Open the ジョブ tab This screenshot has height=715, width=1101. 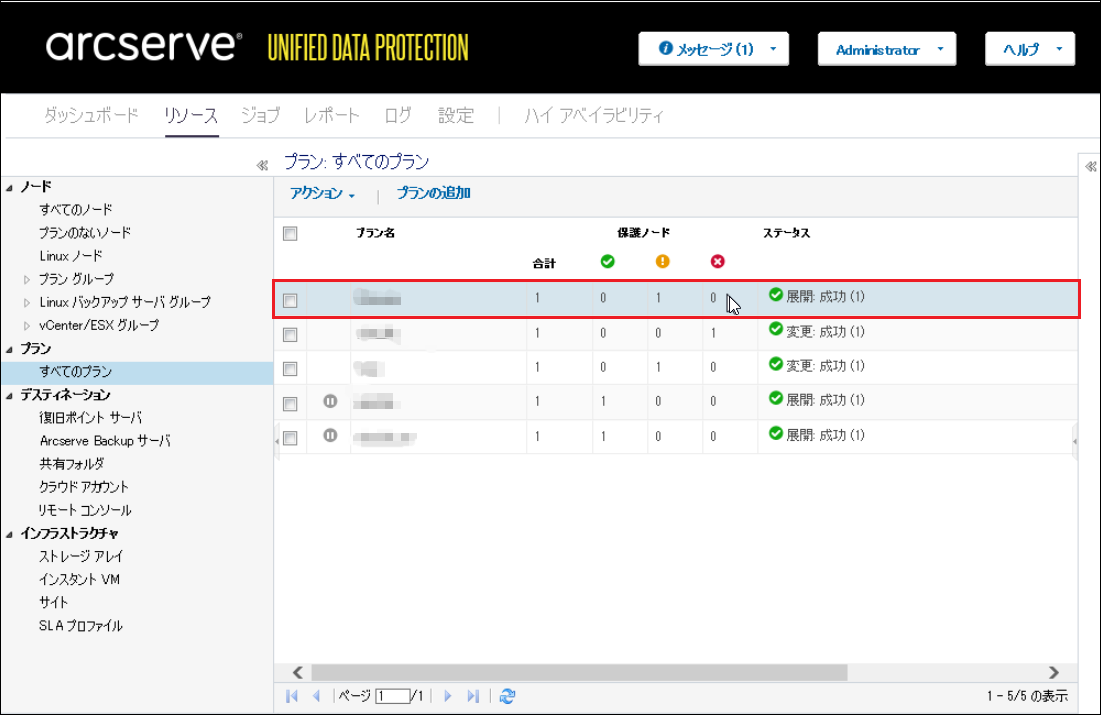coord(260,116)
